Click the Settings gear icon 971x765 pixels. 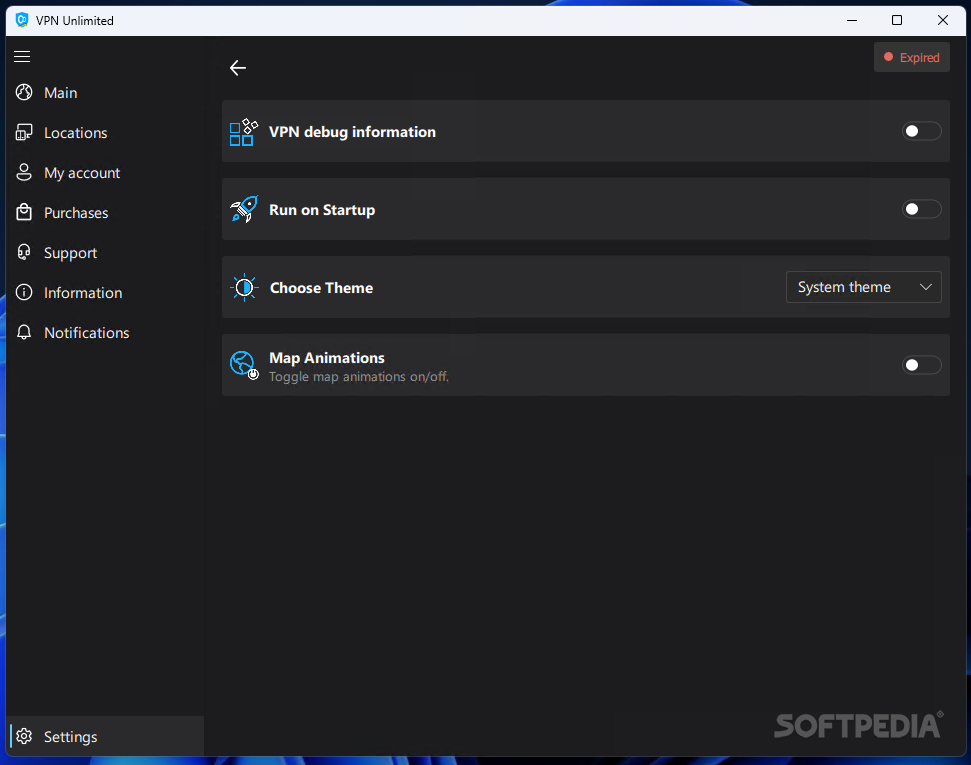tap(24, 737)
